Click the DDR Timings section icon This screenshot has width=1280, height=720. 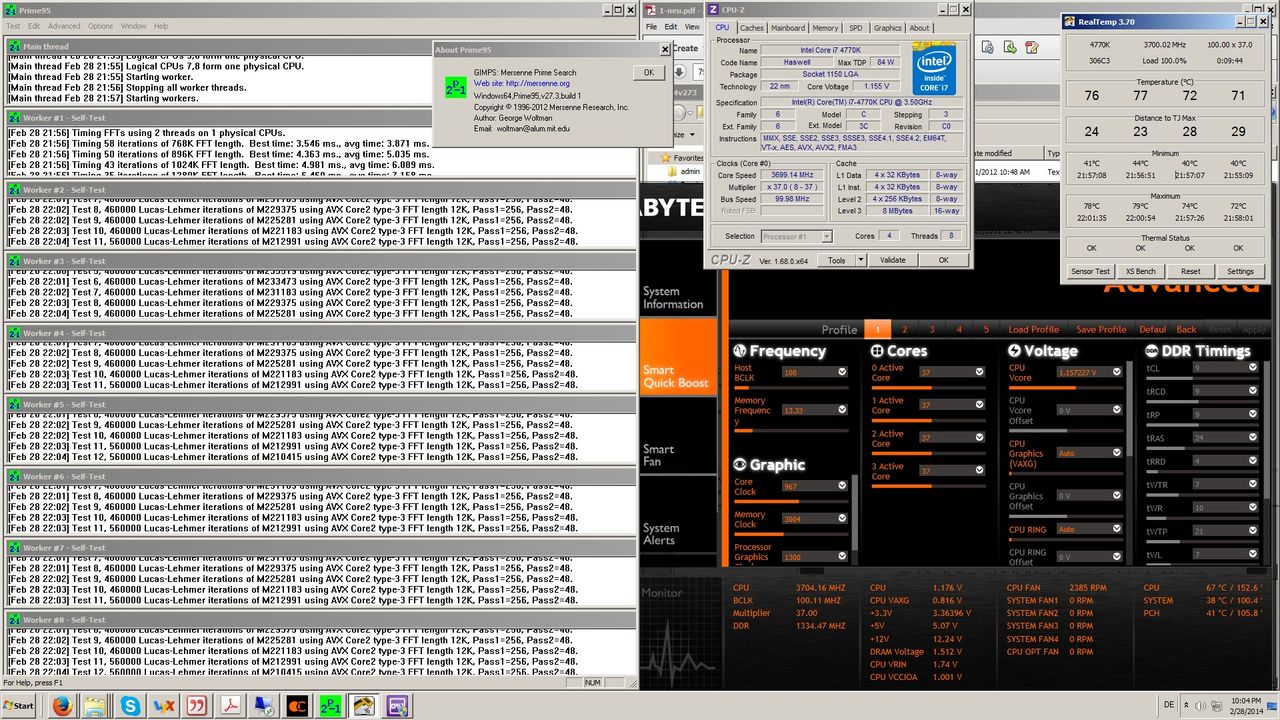click(x=1152, y=351)
